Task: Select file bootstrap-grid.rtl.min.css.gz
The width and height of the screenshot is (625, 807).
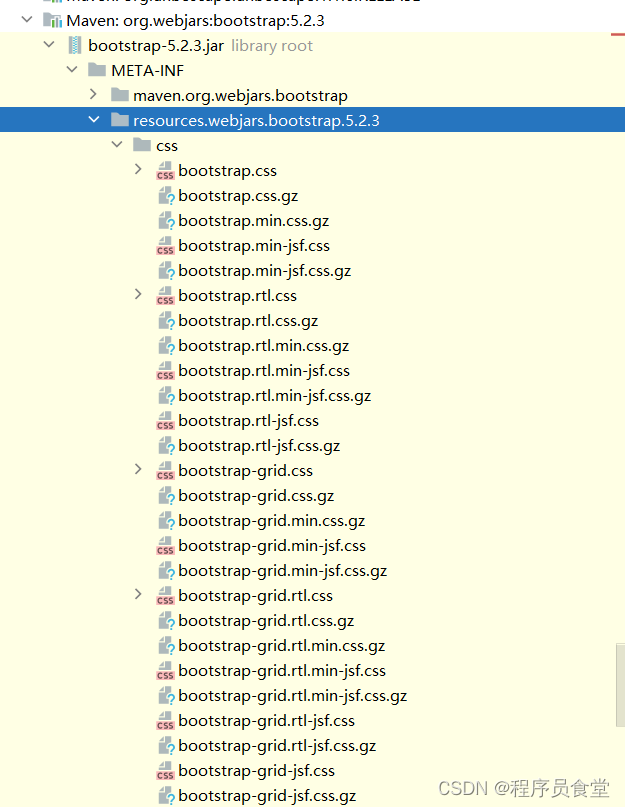Action: pos(282,646)
